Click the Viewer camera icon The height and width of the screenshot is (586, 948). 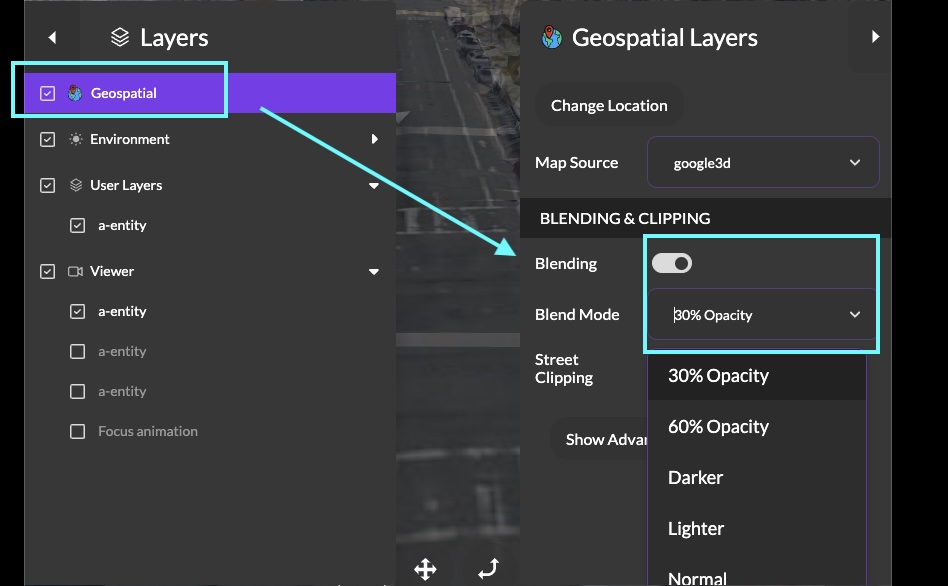click(75, 271)
